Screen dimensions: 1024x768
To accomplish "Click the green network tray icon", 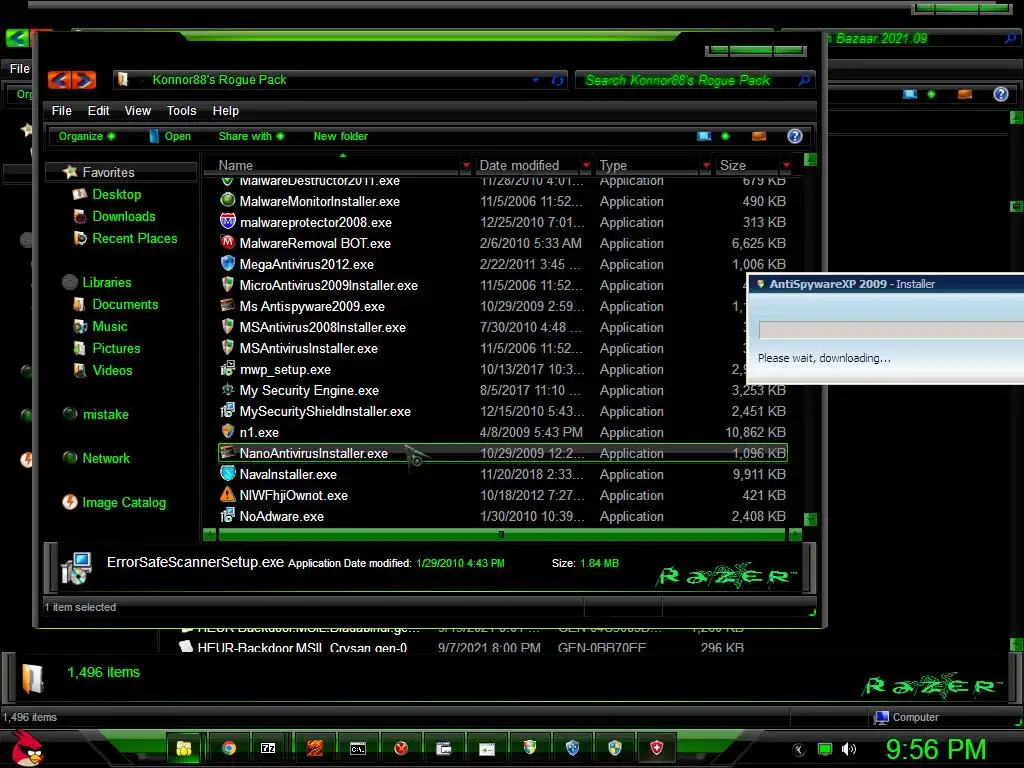I will 824,749.
